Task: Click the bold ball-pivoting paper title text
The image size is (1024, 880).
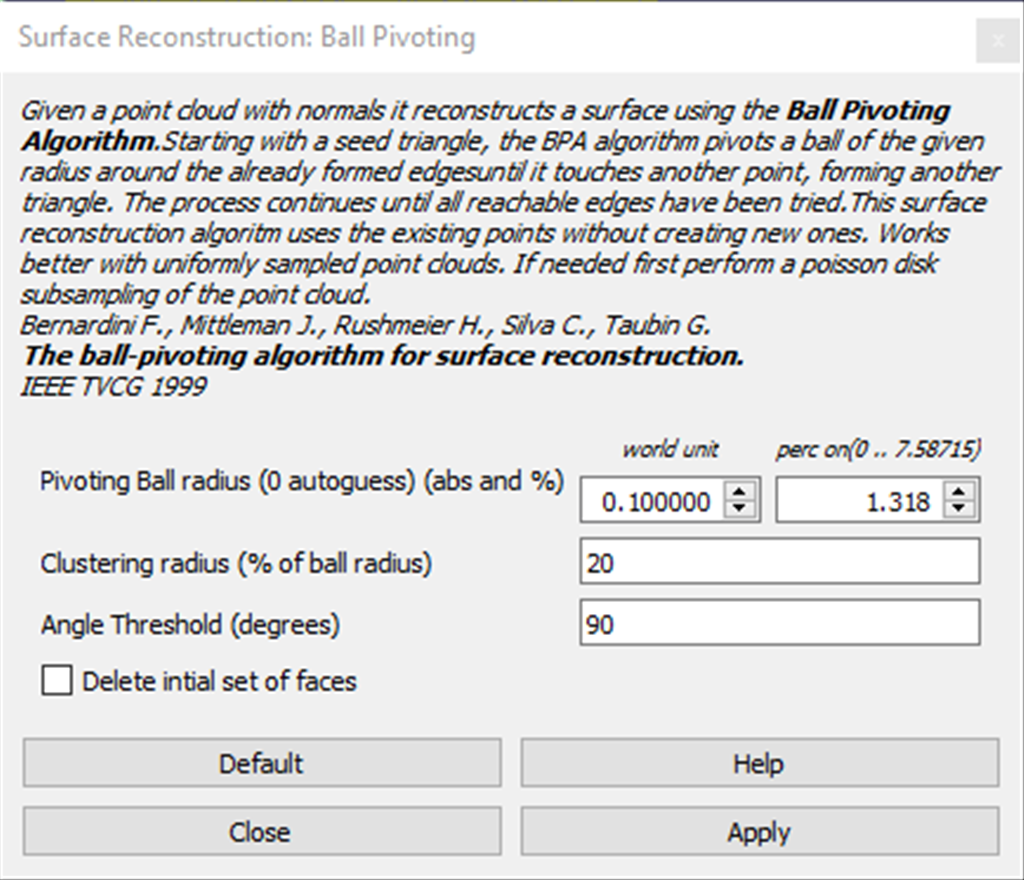Action: coord(383,357)
